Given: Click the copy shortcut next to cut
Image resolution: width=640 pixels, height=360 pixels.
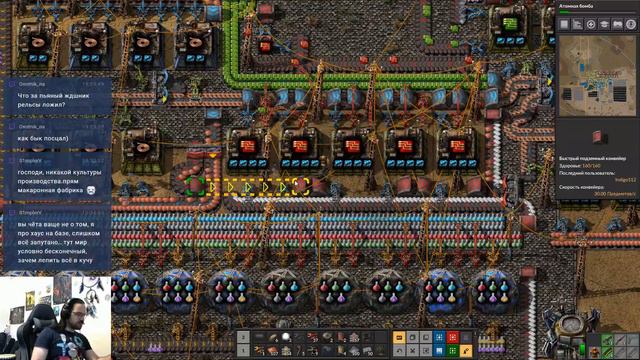Looking at the screenshot, I should (426, 350).
